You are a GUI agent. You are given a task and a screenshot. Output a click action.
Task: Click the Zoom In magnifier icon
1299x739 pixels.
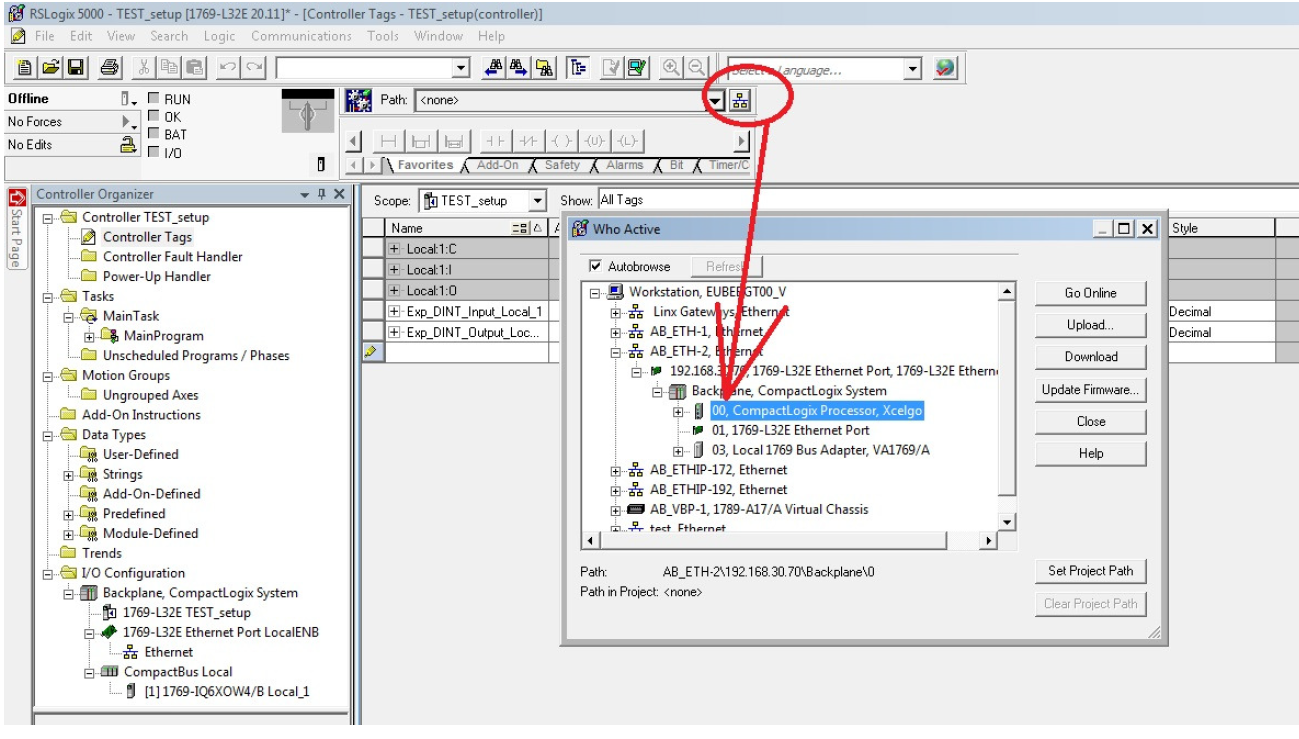pyautogui.click(x=669, y=69)
